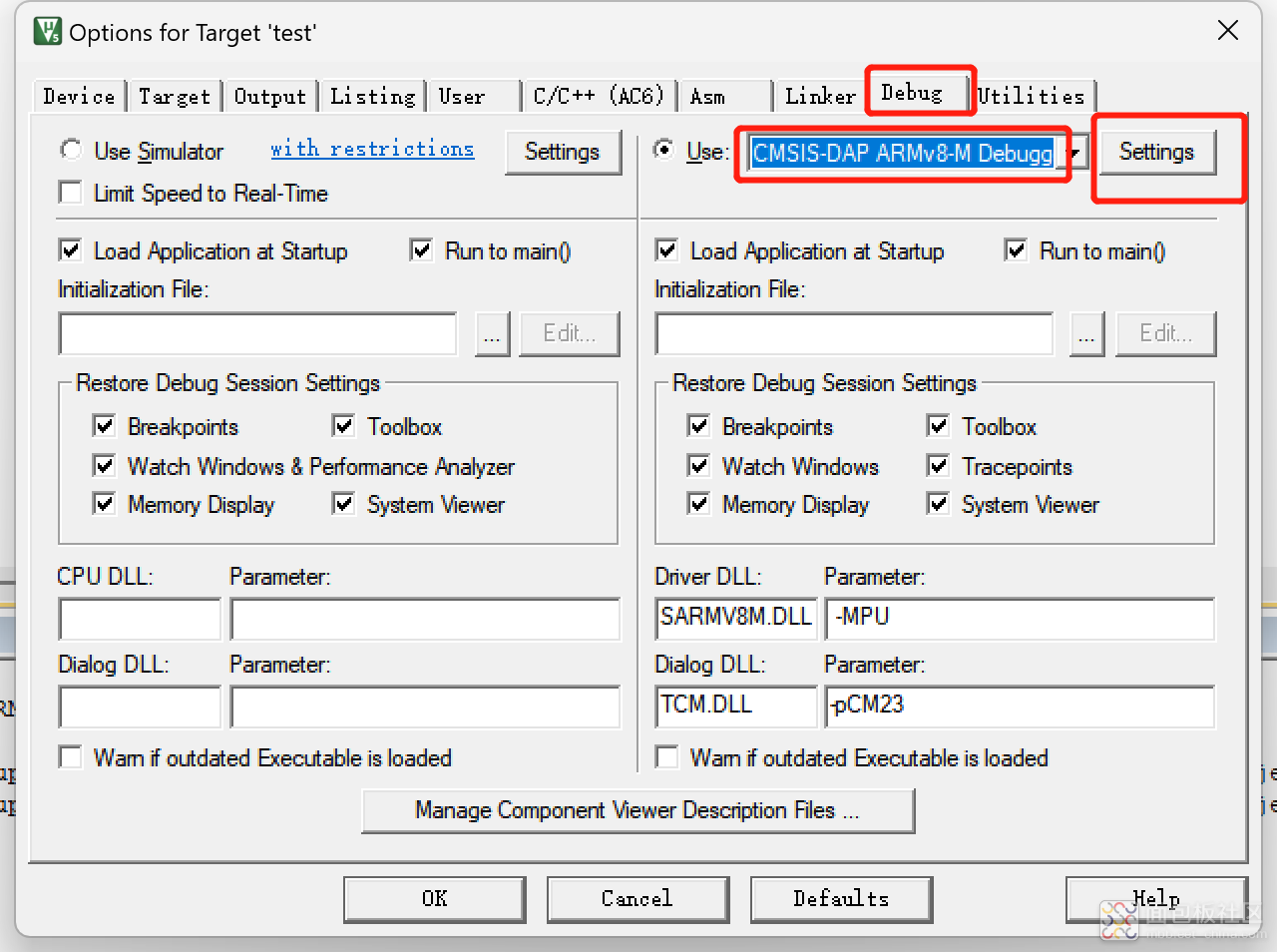This screenshot has width=1277, height=952.
Task: Select the Debug tab
Action: click(x=918, y=93)
